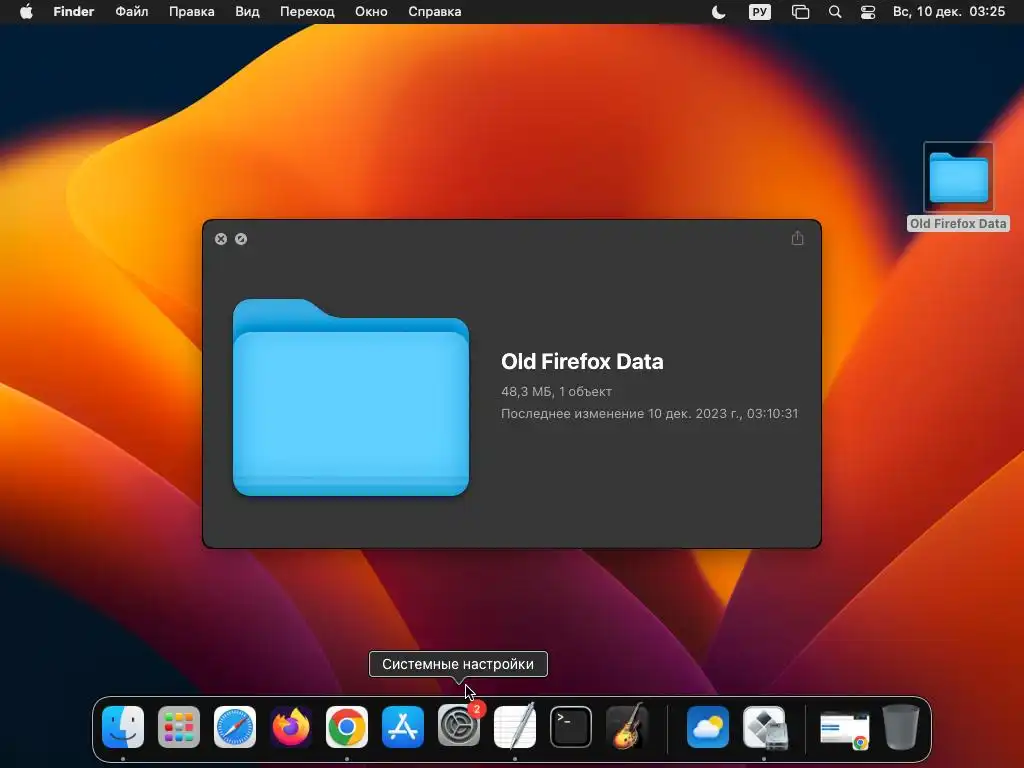This screenshot has width=1024, height=768.
Task: Restore the minimized Chrome window
Action: (844, 730)
